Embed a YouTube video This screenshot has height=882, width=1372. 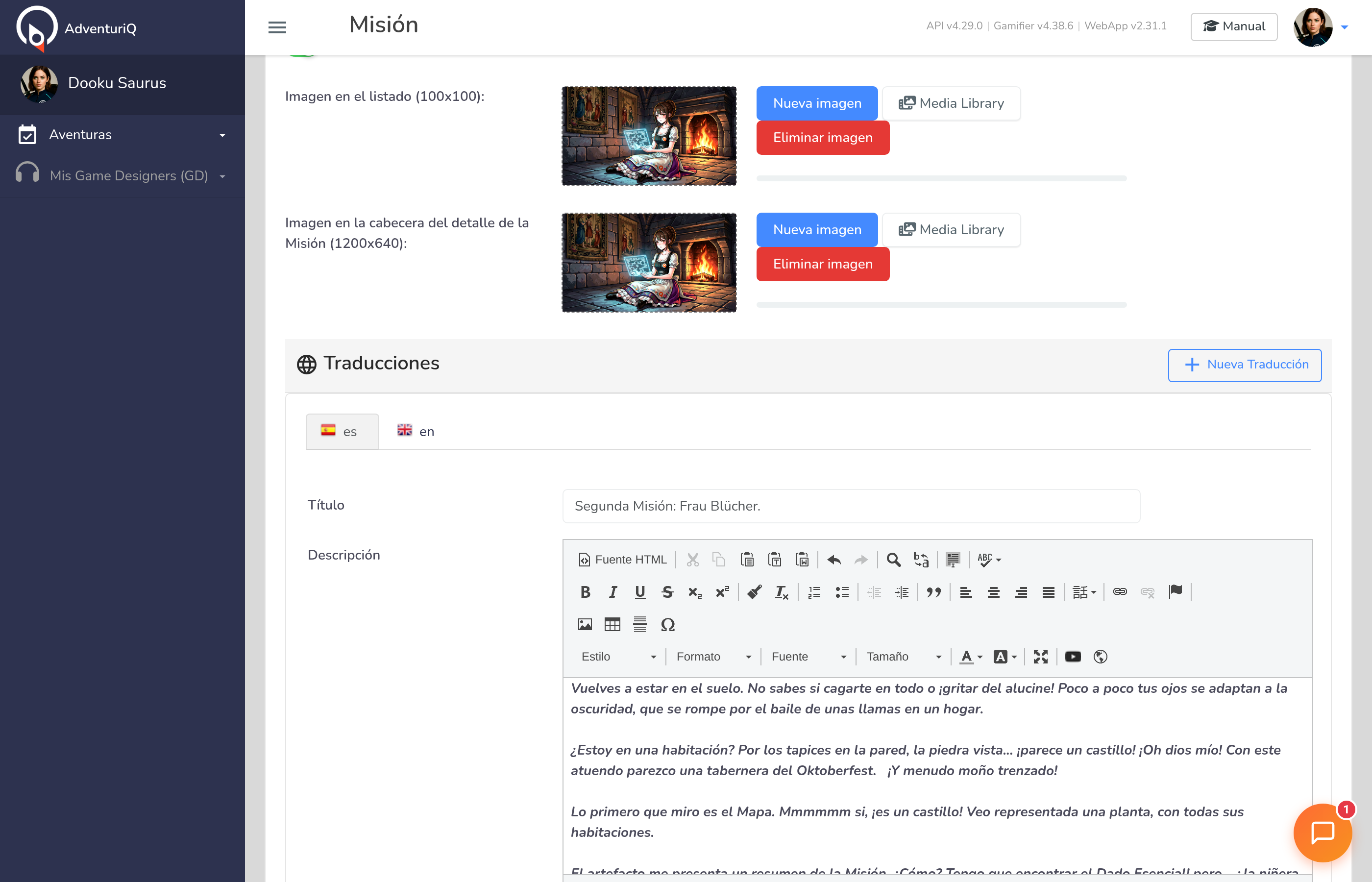(1073, 657)
